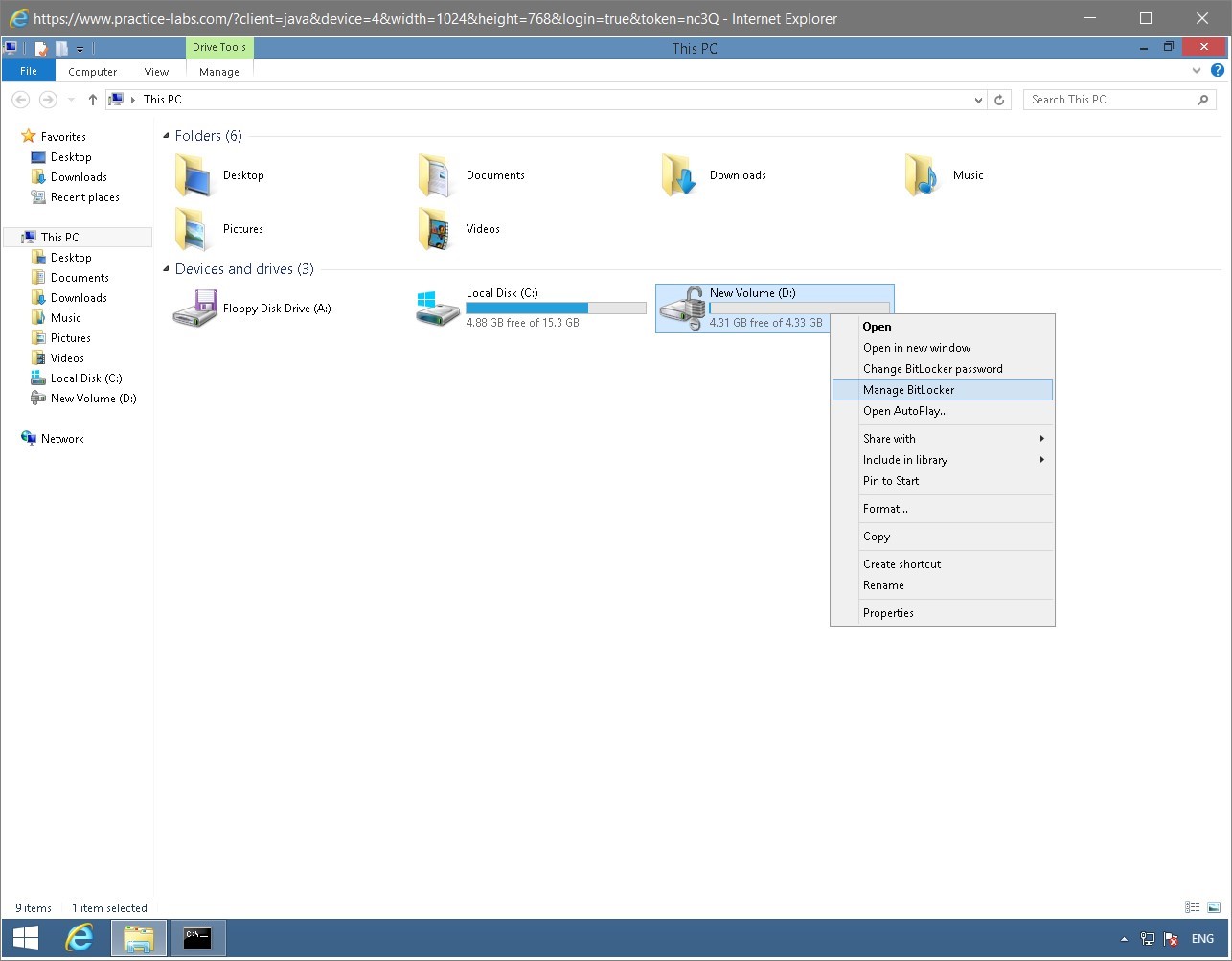1232x961 pixels.
Task: Select the Properties icon in quick access toolbar
Action: coord(41,48)
